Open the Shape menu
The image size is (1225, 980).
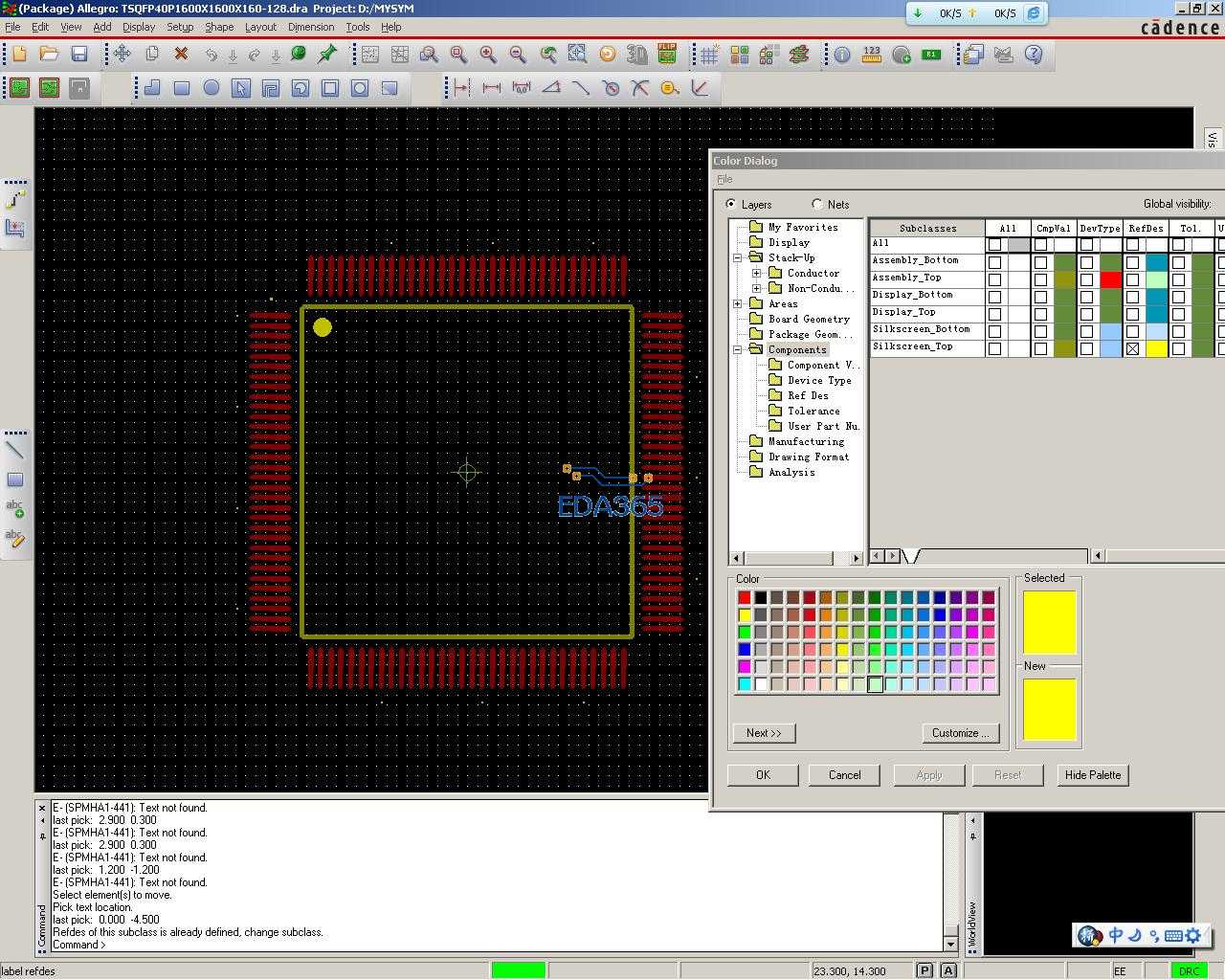pos(218,27)
